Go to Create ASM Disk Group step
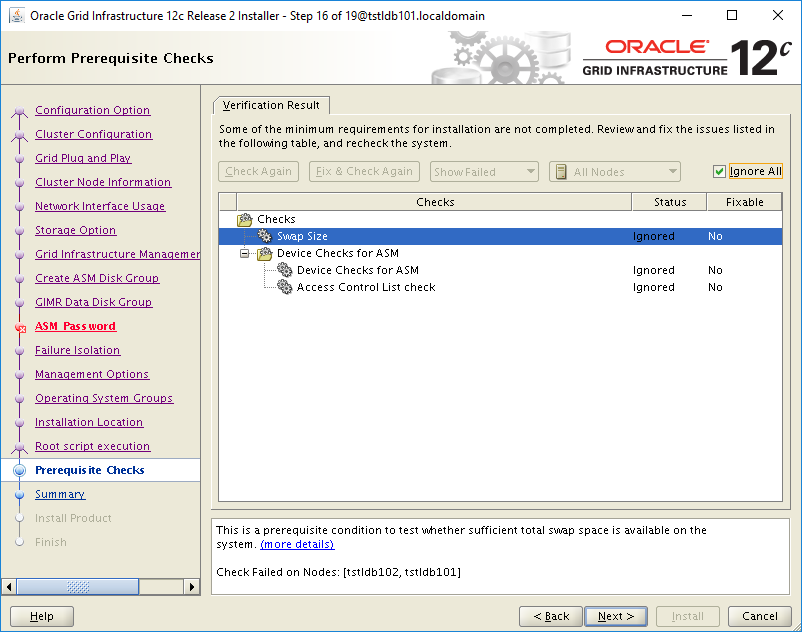The height and width of the screenshot is (632, 802). pyautogui.click(x=97, y=278)
